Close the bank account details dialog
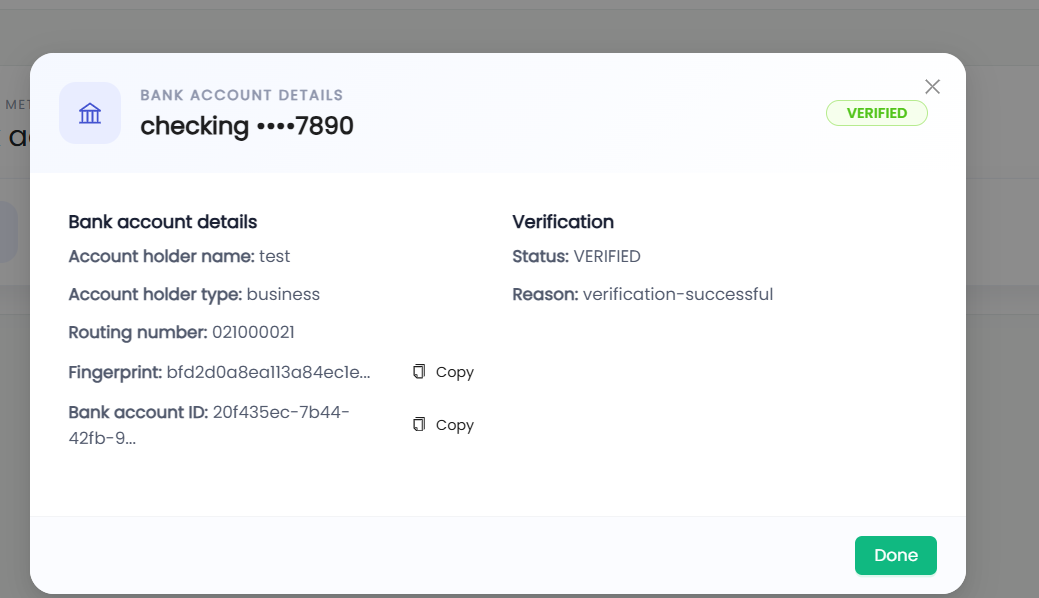 point(932,87)
